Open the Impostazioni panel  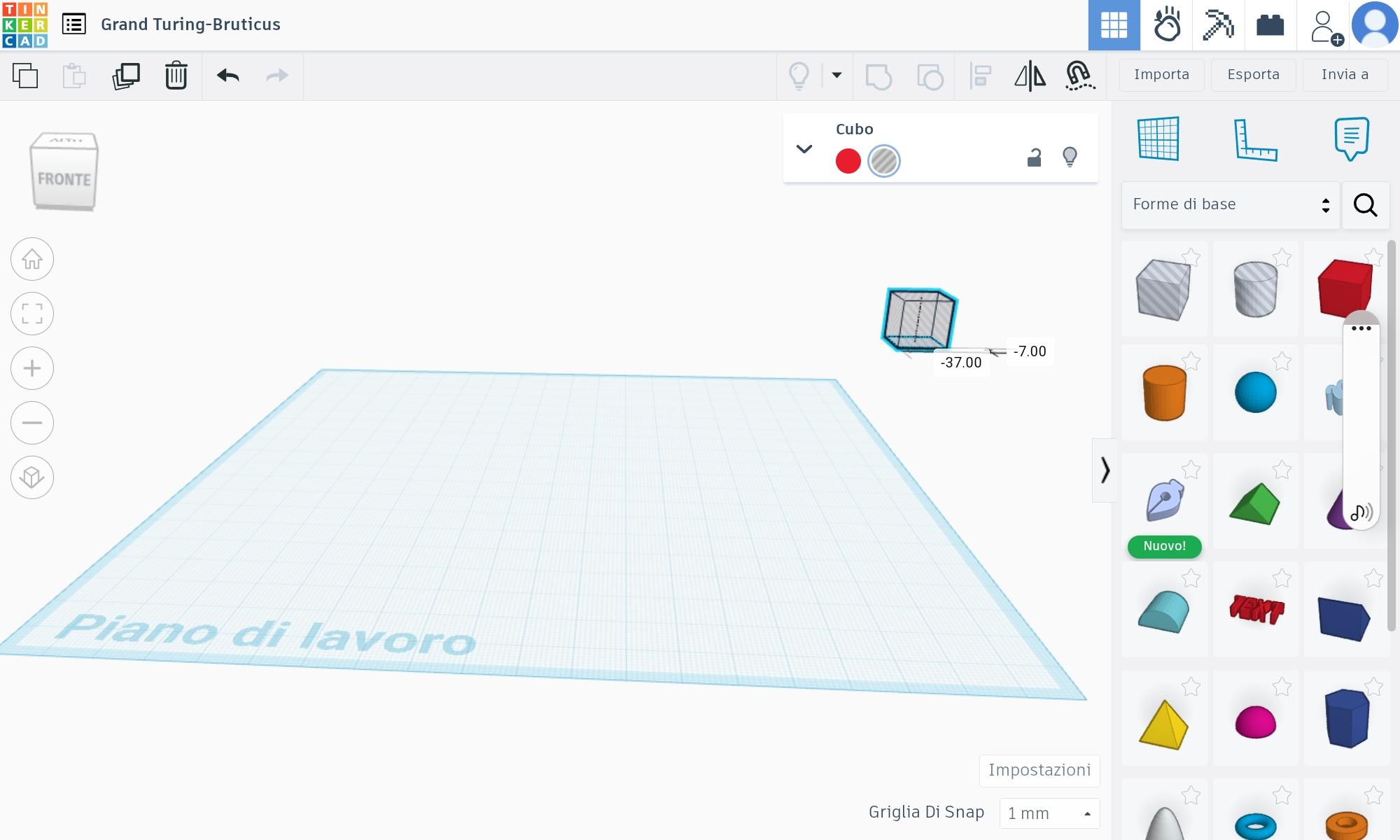click(1039, 769)
